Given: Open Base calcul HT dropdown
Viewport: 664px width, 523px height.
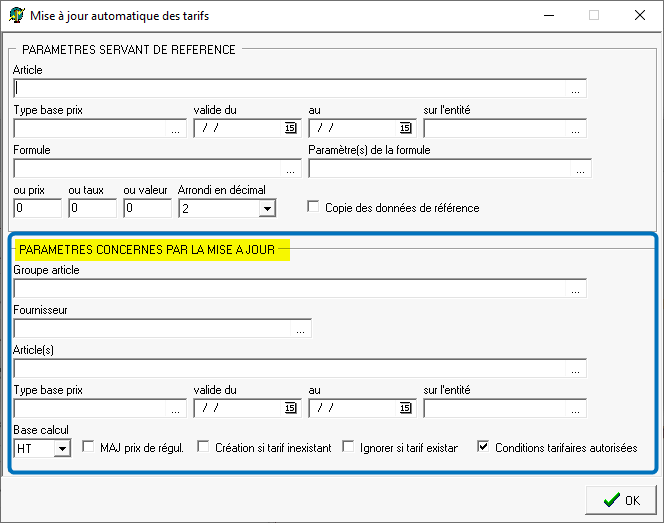Looking at the screenshot, I should click(61, 448).
